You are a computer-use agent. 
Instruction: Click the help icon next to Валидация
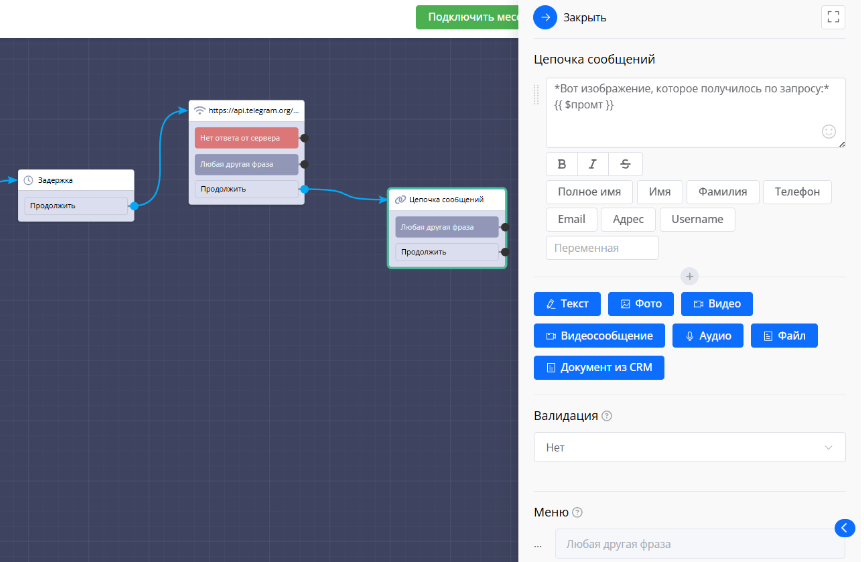[x=607, y=416]
